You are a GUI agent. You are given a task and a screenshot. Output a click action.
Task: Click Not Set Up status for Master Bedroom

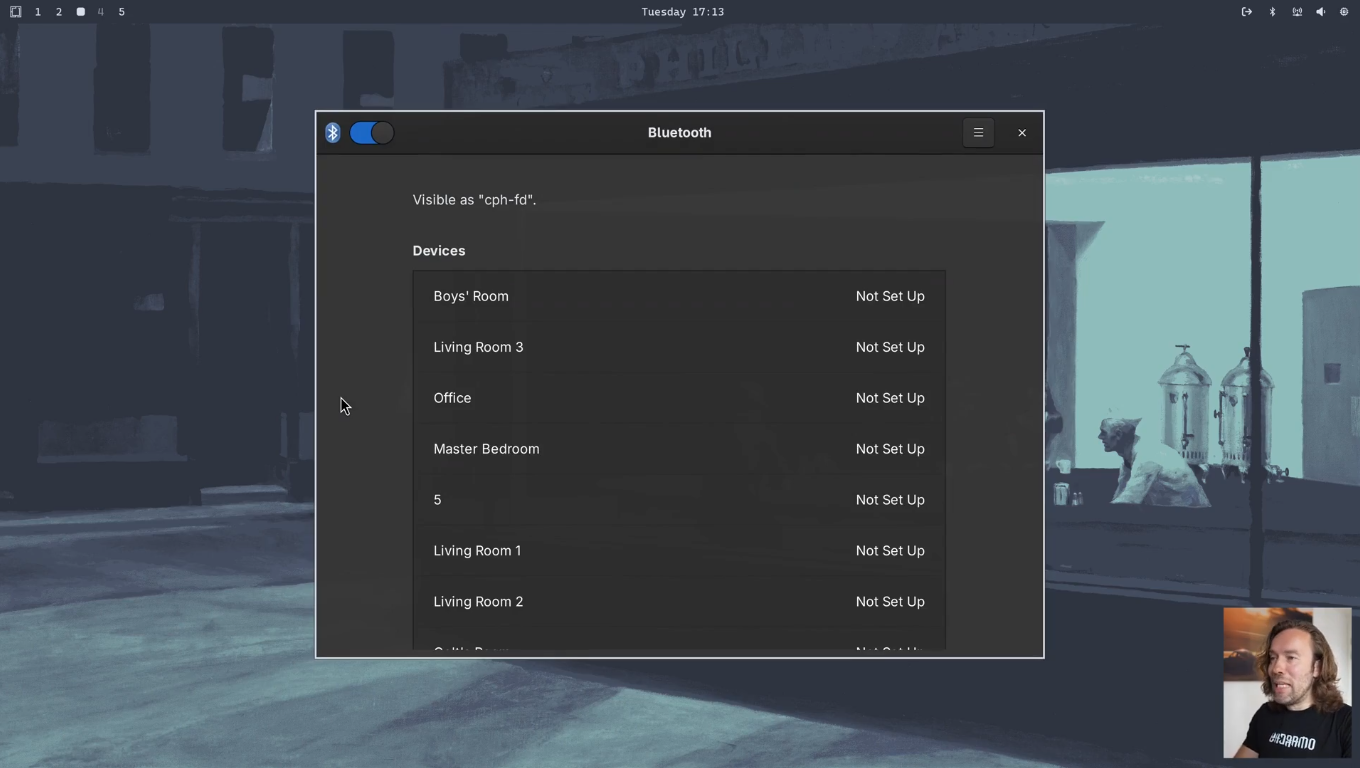tap(890, 449)
